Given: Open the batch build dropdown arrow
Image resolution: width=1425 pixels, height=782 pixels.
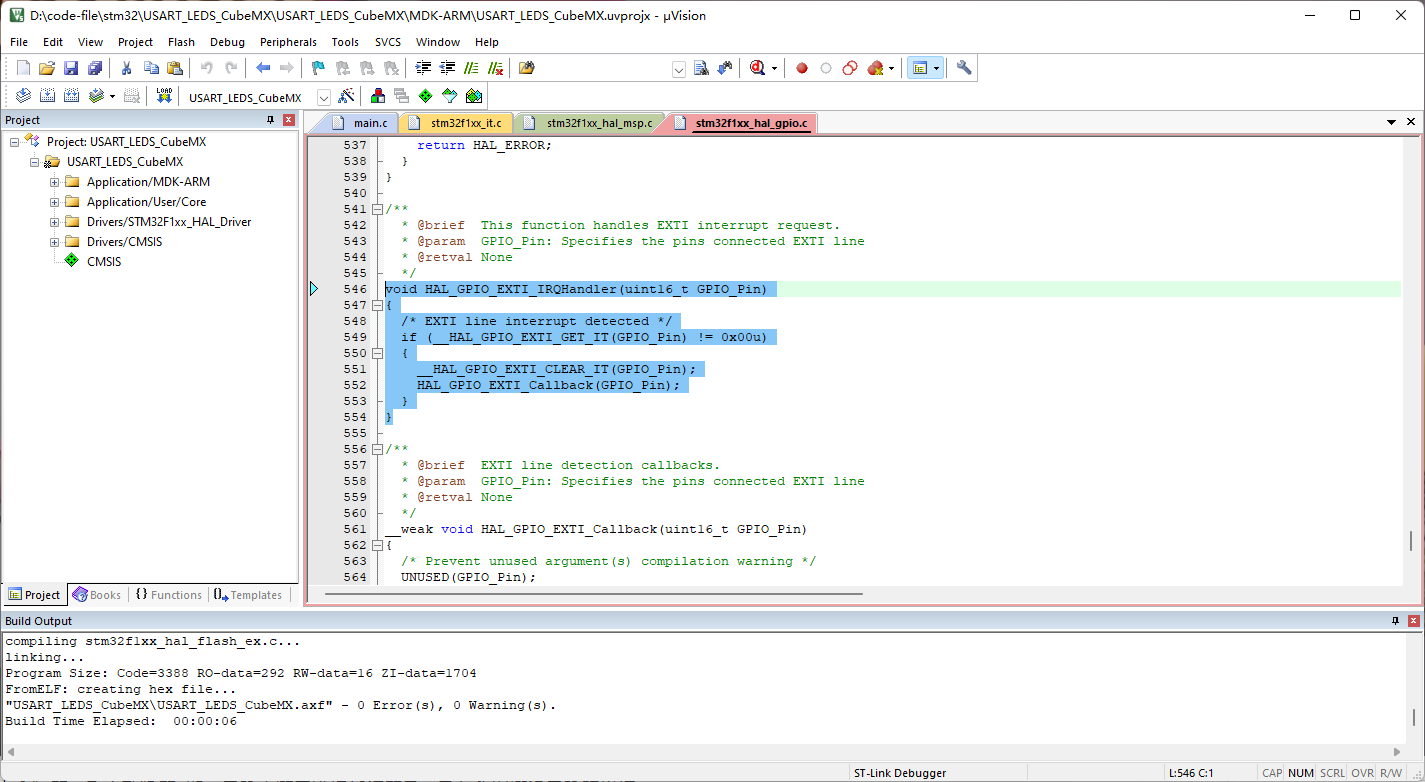Looking at the screenshot, I should [x=112, y=97].
